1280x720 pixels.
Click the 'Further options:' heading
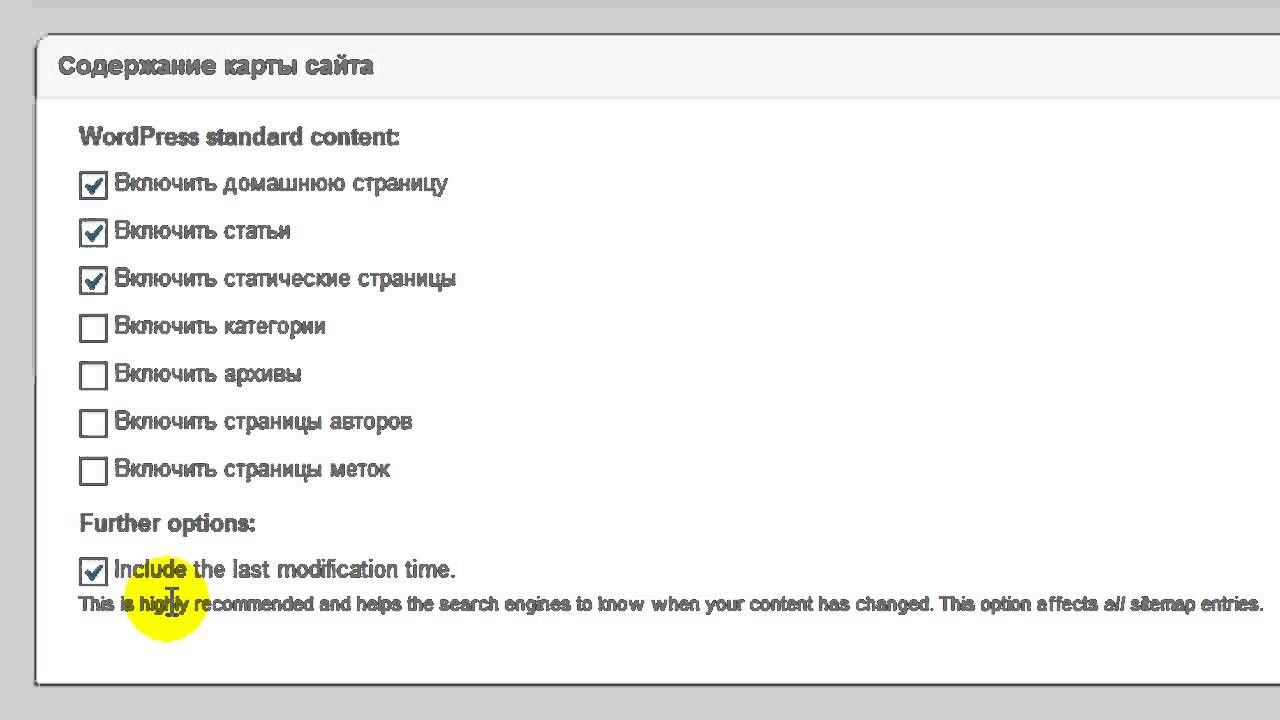coord(167,523)
